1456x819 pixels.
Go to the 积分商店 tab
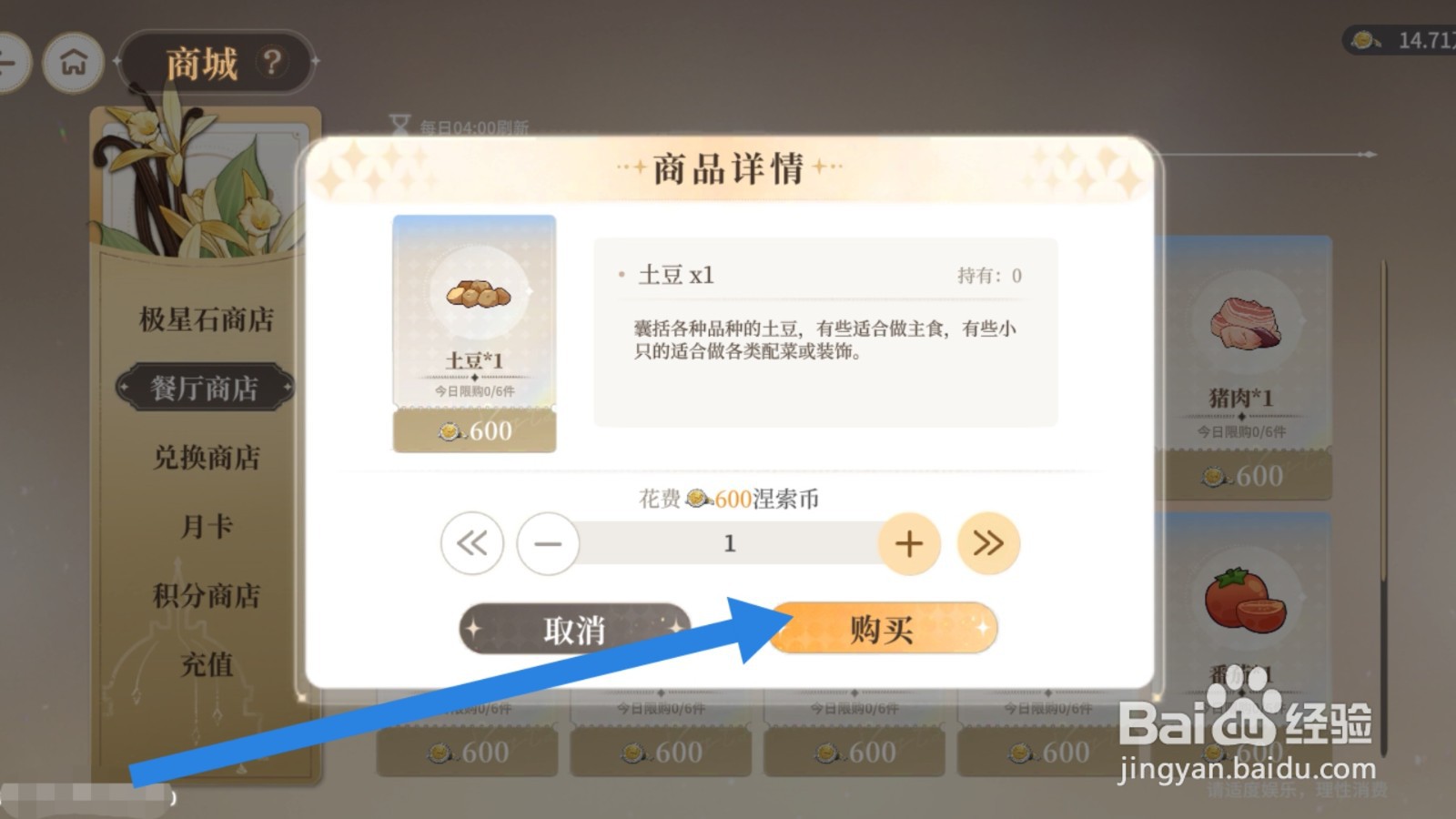pyautogui.click(x=207, y=595)
